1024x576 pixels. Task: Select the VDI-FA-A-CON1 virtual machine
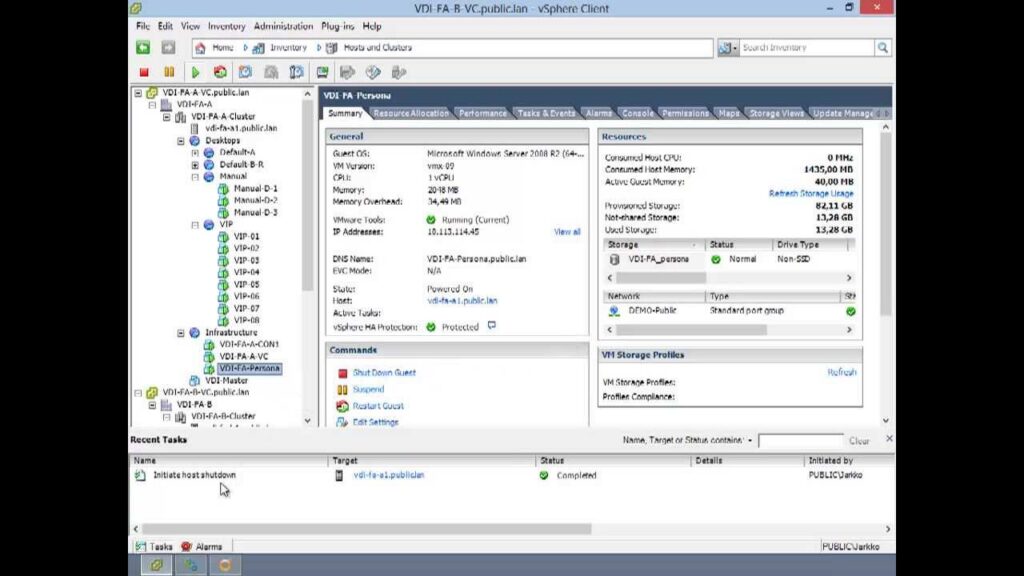point(249,345)
